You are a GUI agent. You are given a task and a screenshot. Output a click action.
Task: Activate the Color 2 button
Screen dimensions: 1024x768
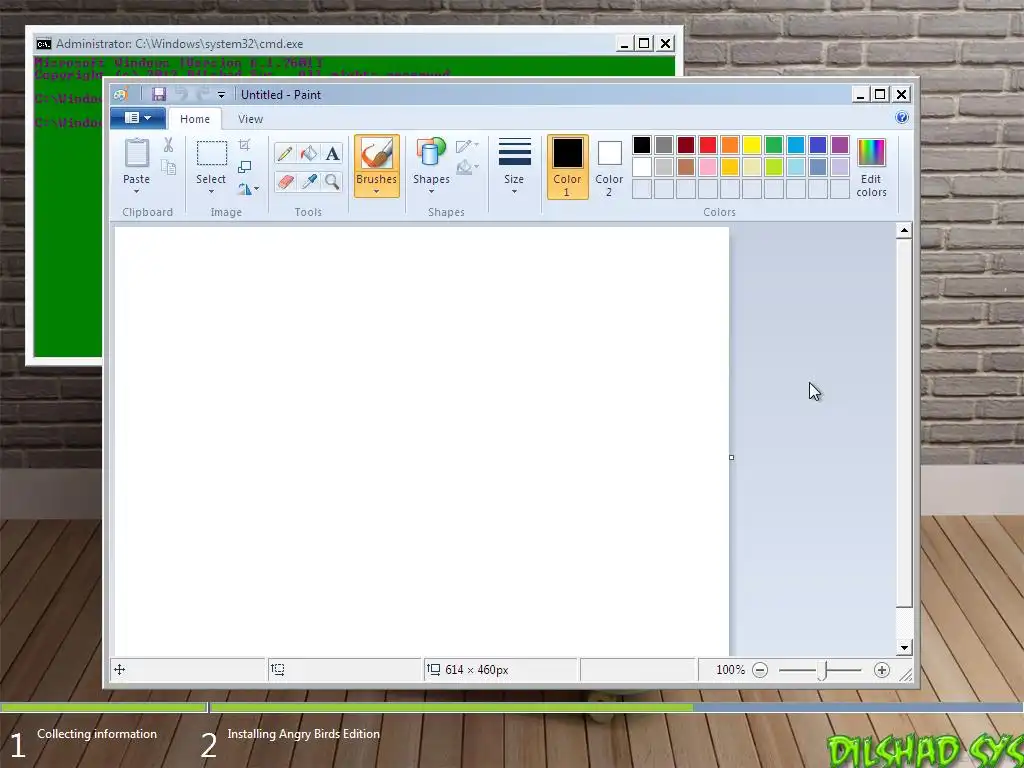(x=609, y=167)
